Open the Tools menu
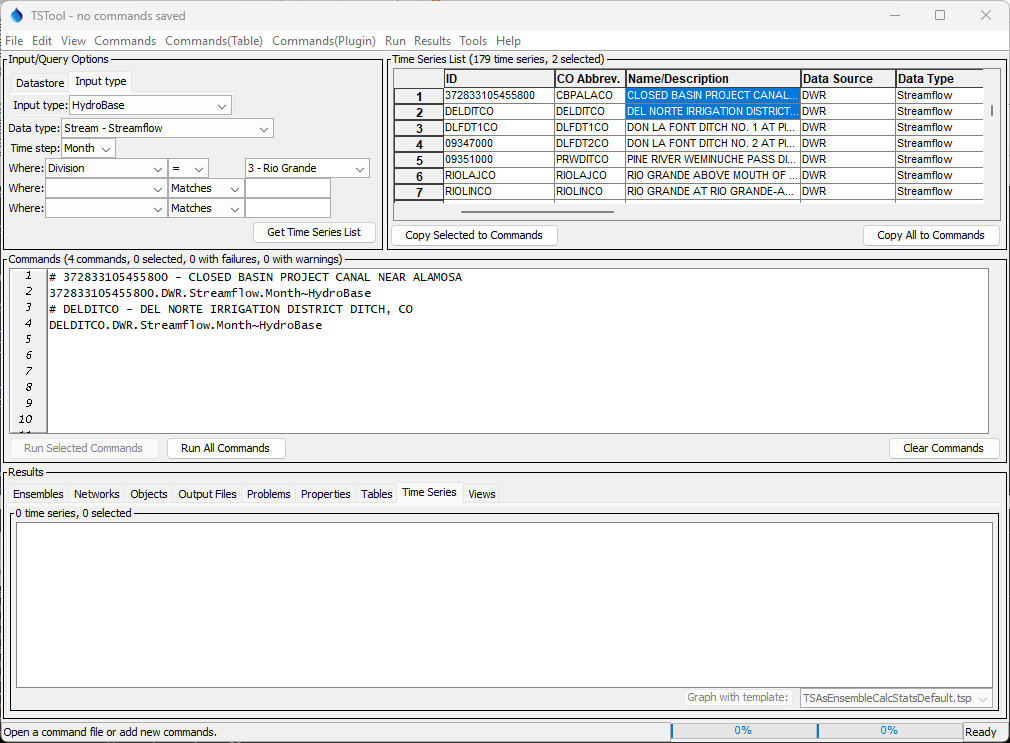This screenshot has height=743, width=1010. [473, 41]
